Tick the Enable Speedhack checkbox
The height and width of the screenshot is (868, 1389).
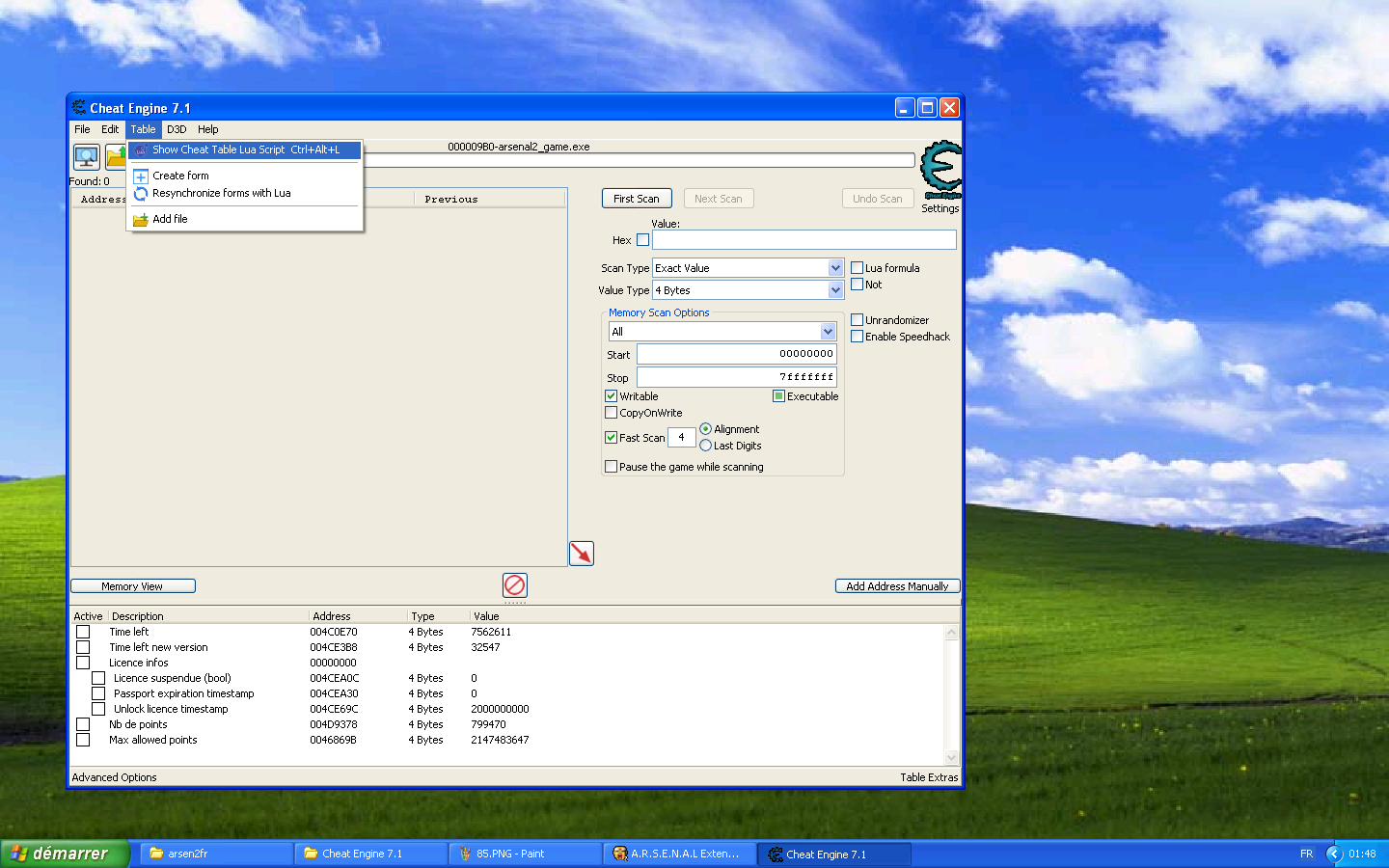[857, 336]
